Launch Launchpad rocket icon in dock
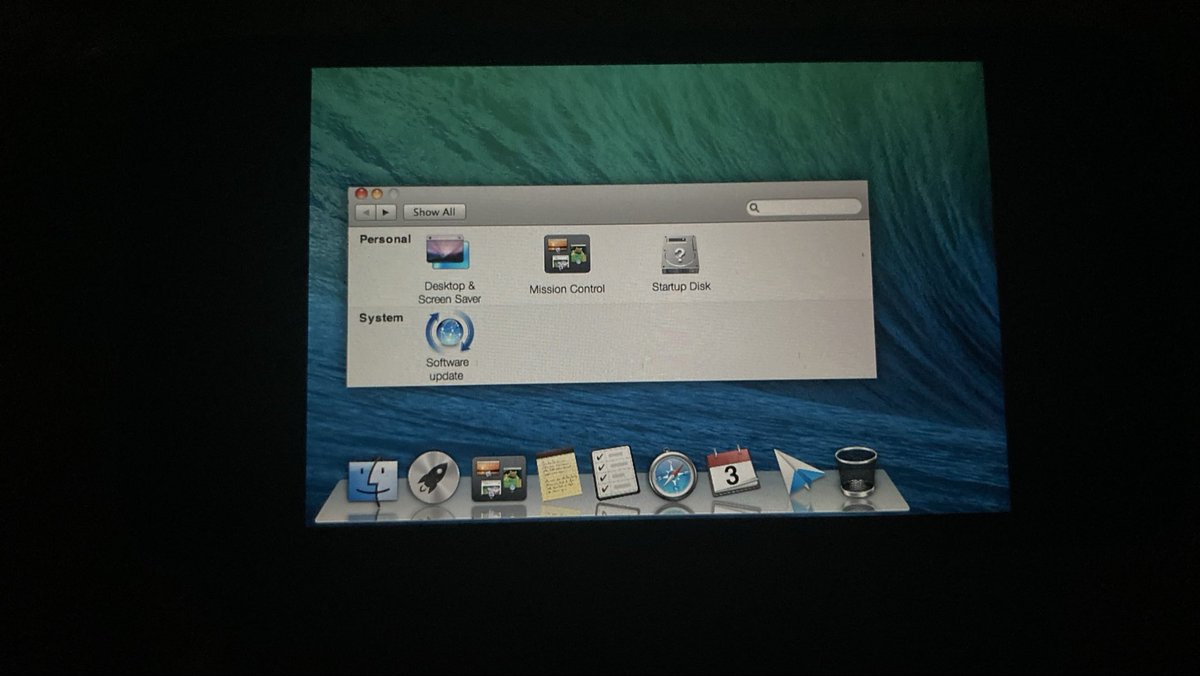 point(434,478)
